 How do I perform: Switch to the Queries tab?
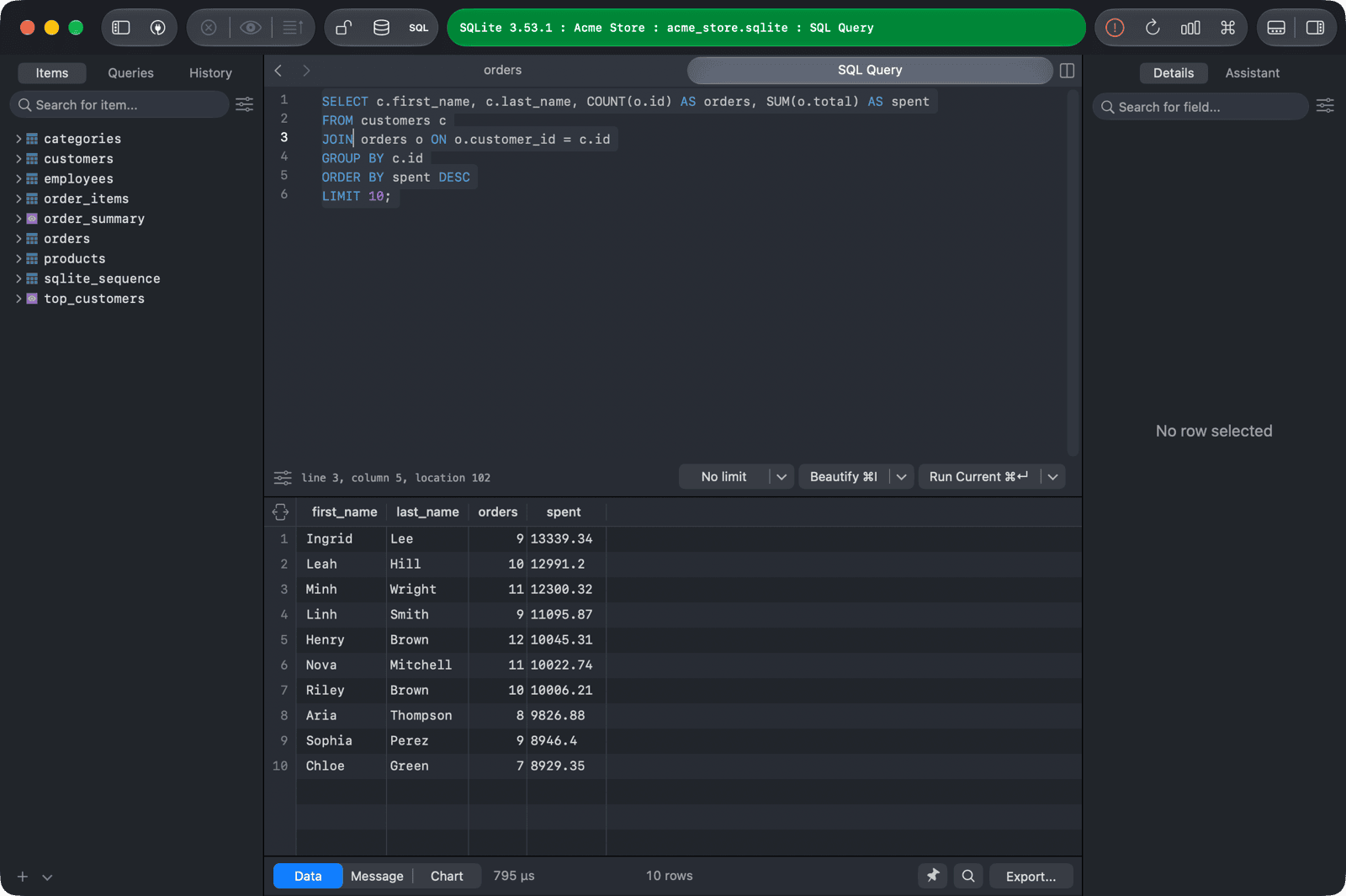pyautogui.click(x=131, y=73)
